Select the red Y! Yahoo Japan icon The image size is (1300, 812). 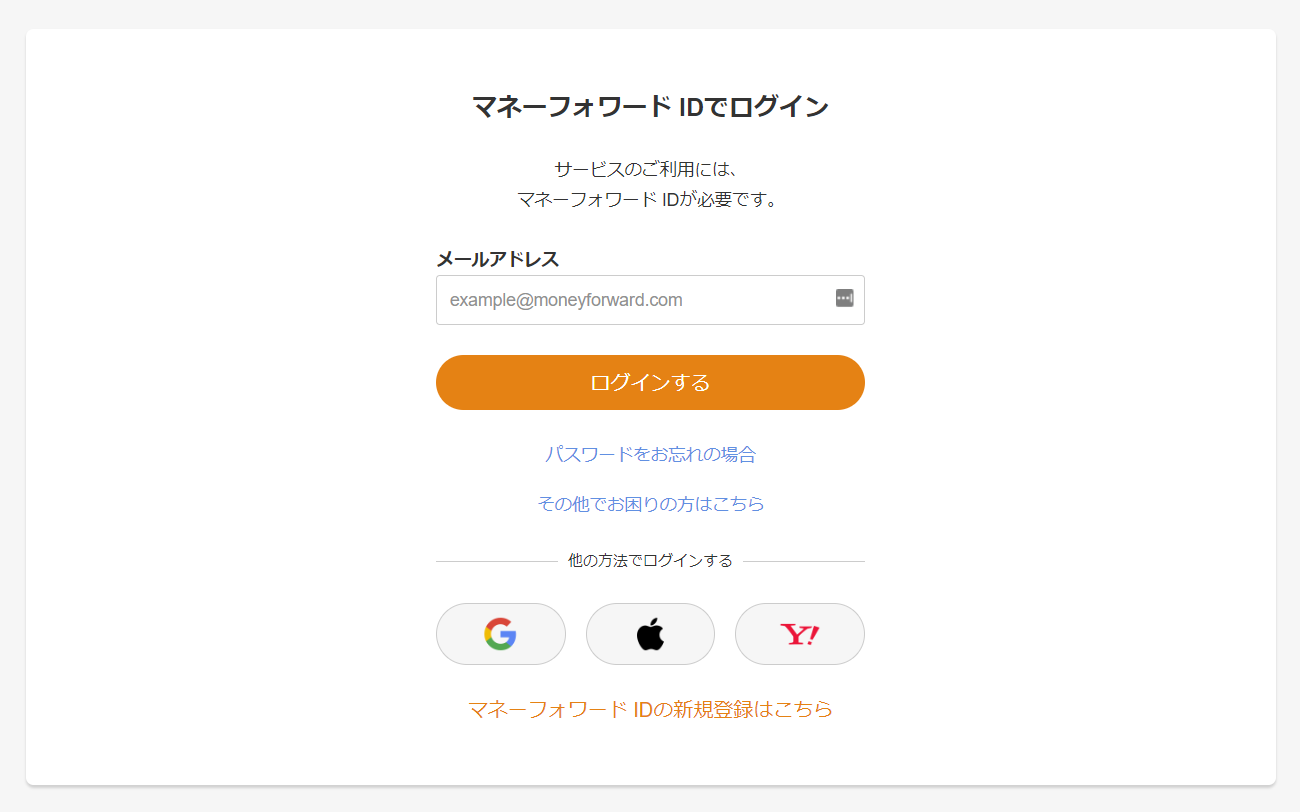point(800,634)
